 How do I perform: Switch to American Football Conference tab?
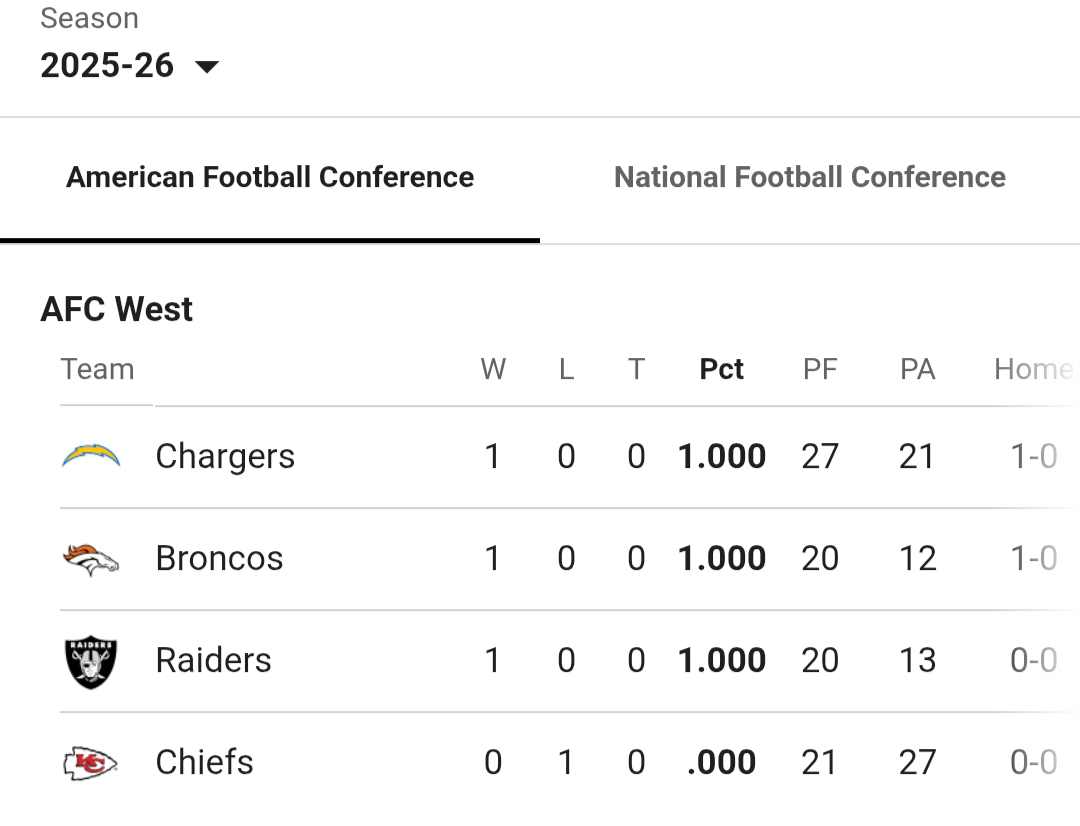[270, 178]
